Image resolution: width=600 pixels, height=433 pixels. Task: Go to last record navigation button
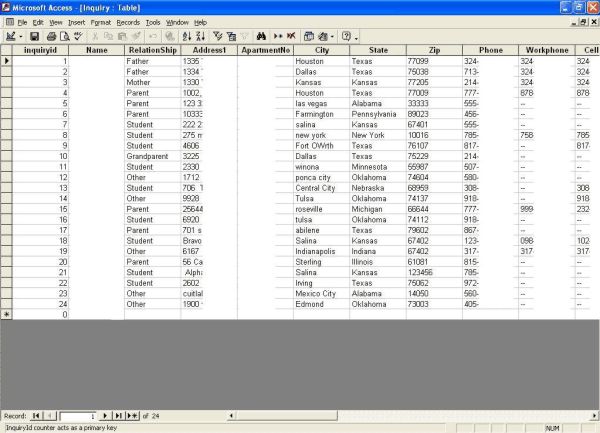pyautogui.click(x=119, y=415)
